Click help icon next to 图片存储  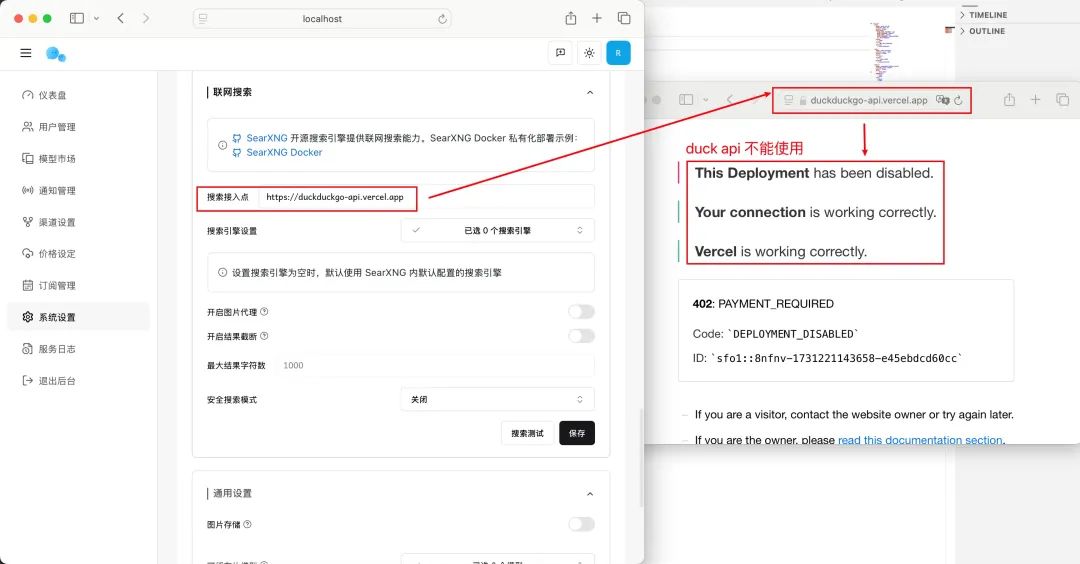pyautogui.click(x=248, y=524)
